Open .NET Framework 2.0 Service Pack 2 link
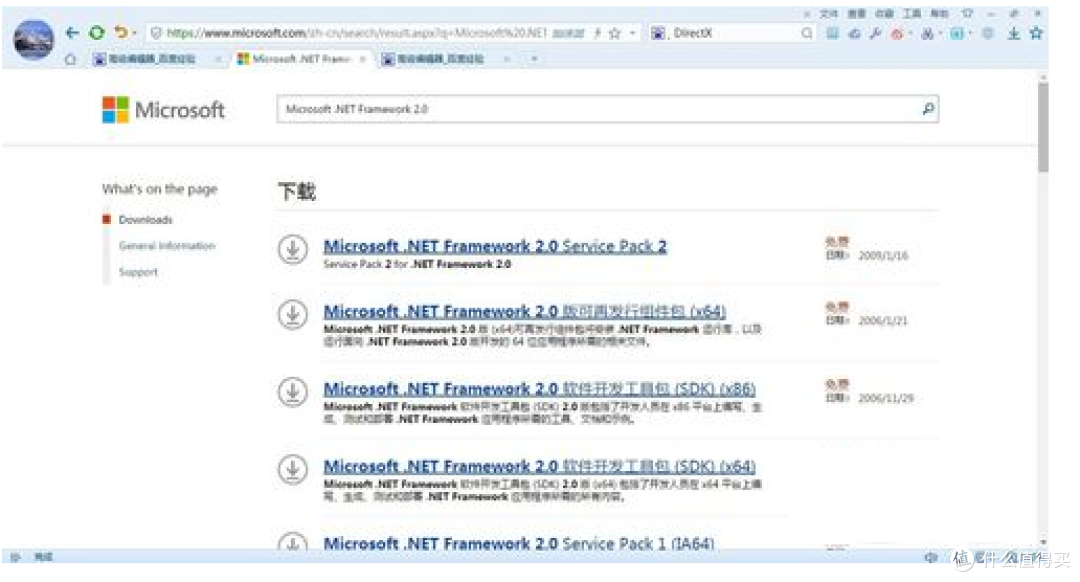The width and height of the screenshot is (1080, 582). [x=495, y=246]
